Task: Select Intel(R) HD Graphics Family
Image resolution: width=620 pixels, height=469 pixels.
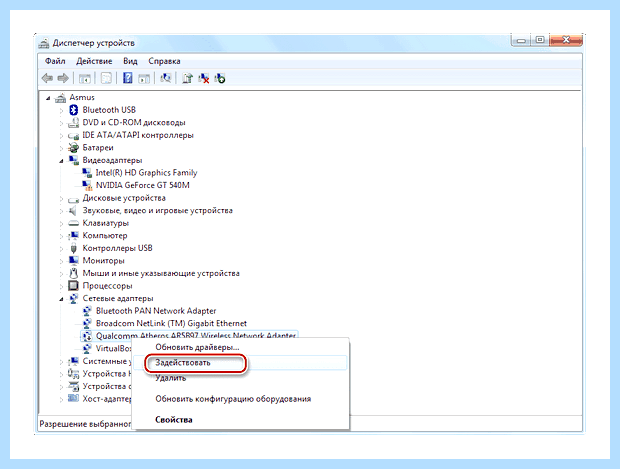Action: [146, 173]
